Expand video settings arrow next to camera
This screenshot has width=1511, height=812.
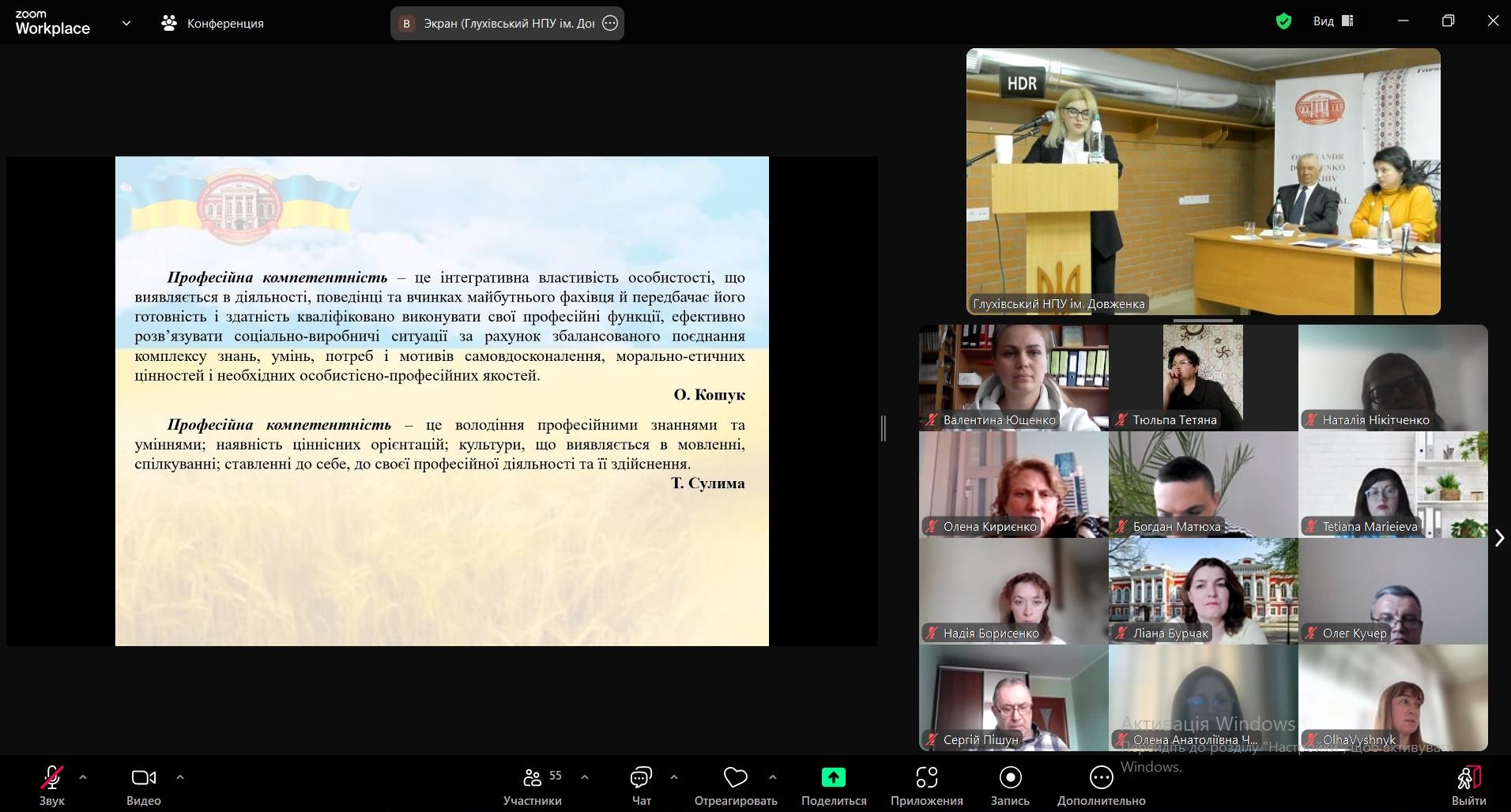pos(180,777)
